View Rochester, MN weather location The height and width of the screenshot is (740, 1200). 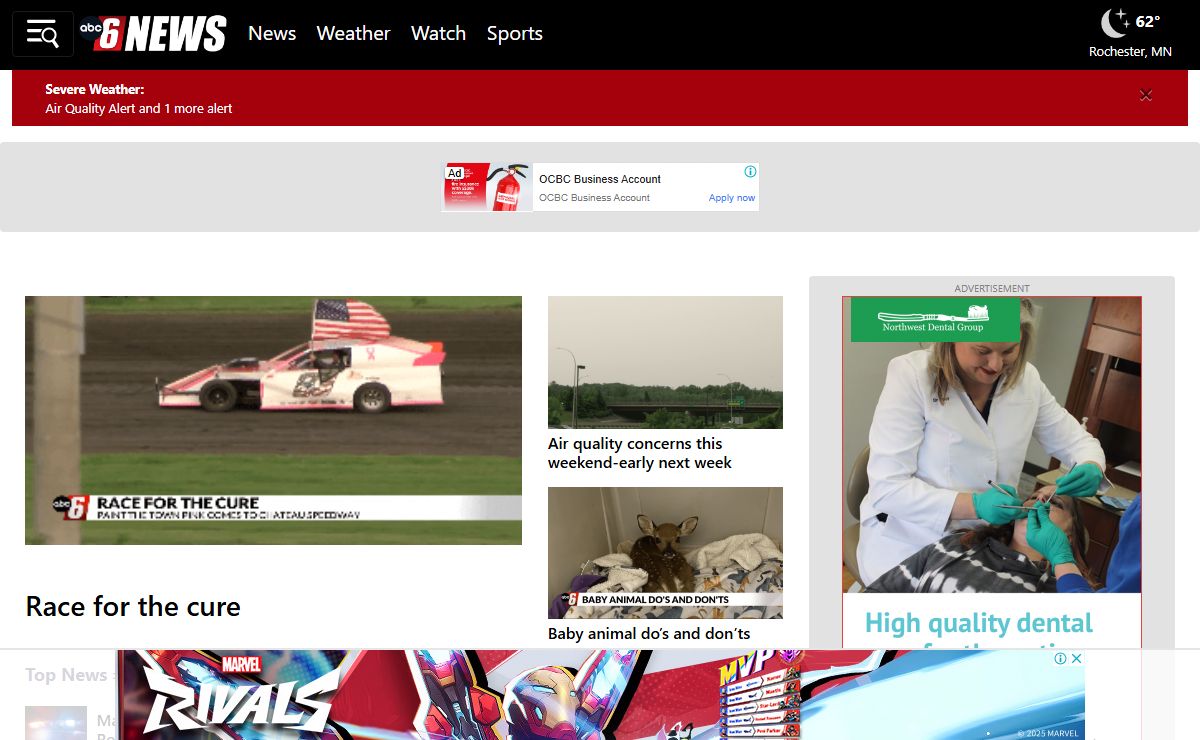pos(1130,51)
